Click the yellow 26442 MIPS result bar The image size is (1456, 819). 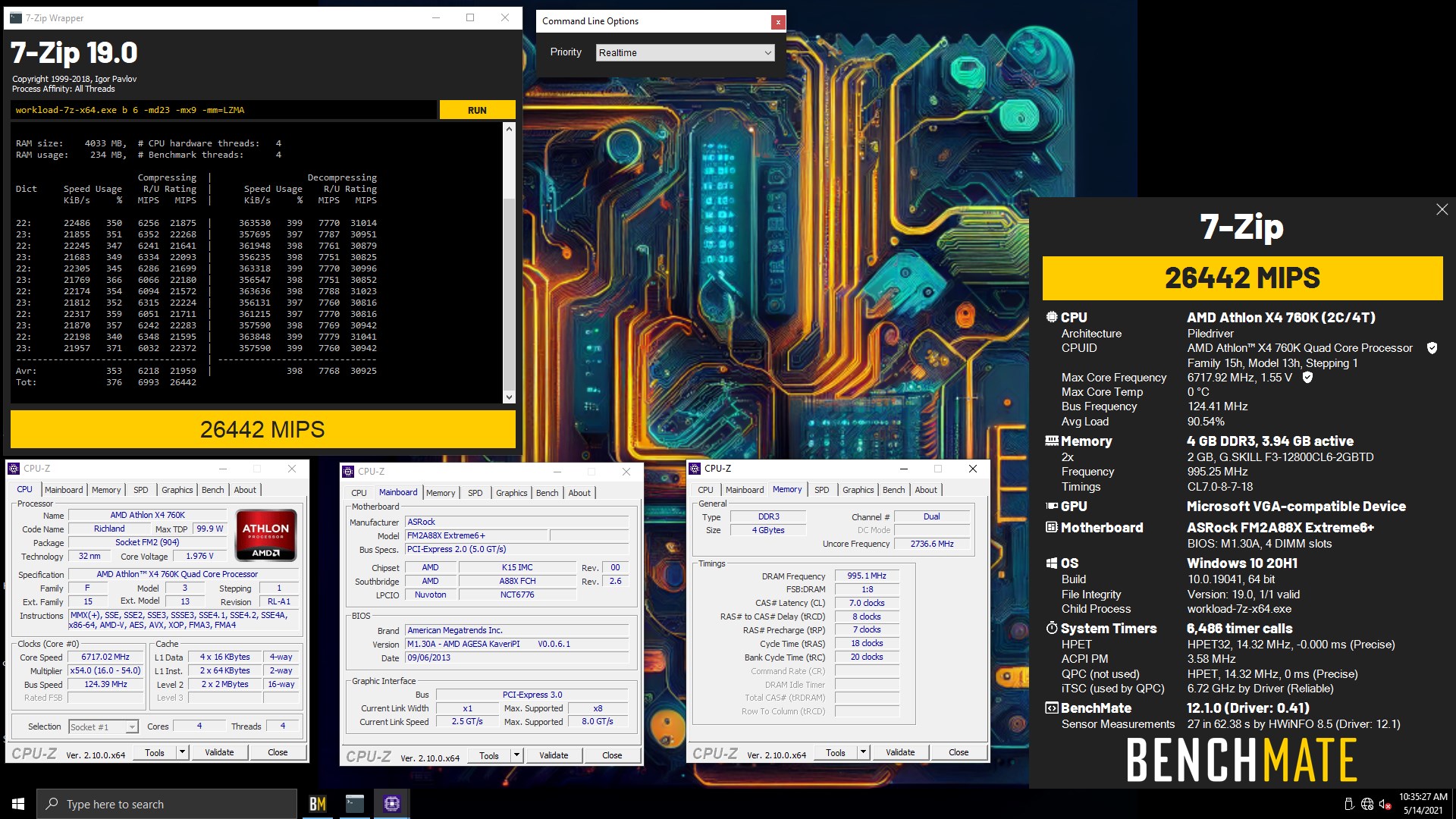coord(263,430)
